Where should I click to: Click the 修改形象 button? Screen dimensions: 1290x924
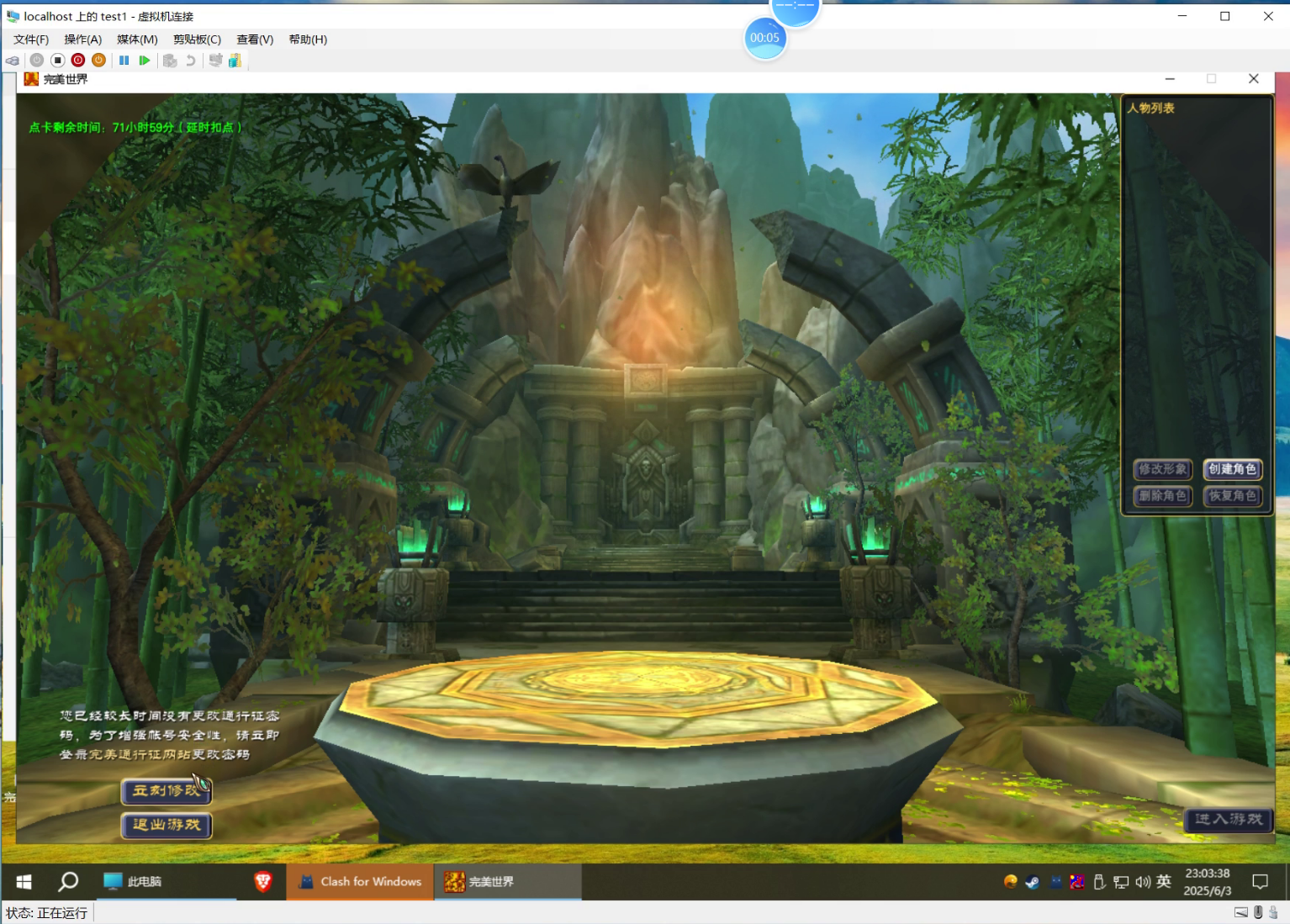1163,469
